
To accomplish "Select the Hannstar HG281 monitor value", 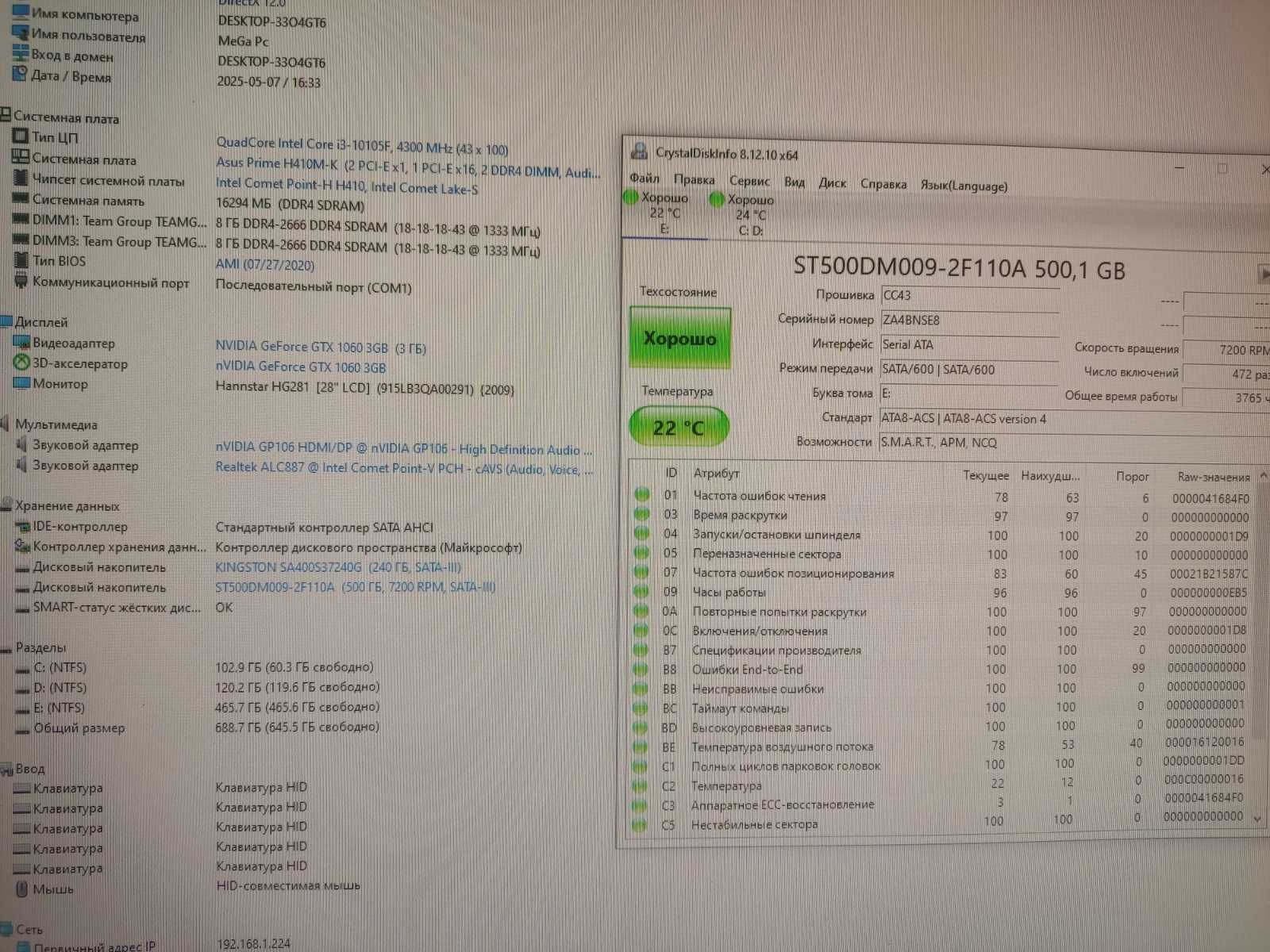I will coord(365,390).
